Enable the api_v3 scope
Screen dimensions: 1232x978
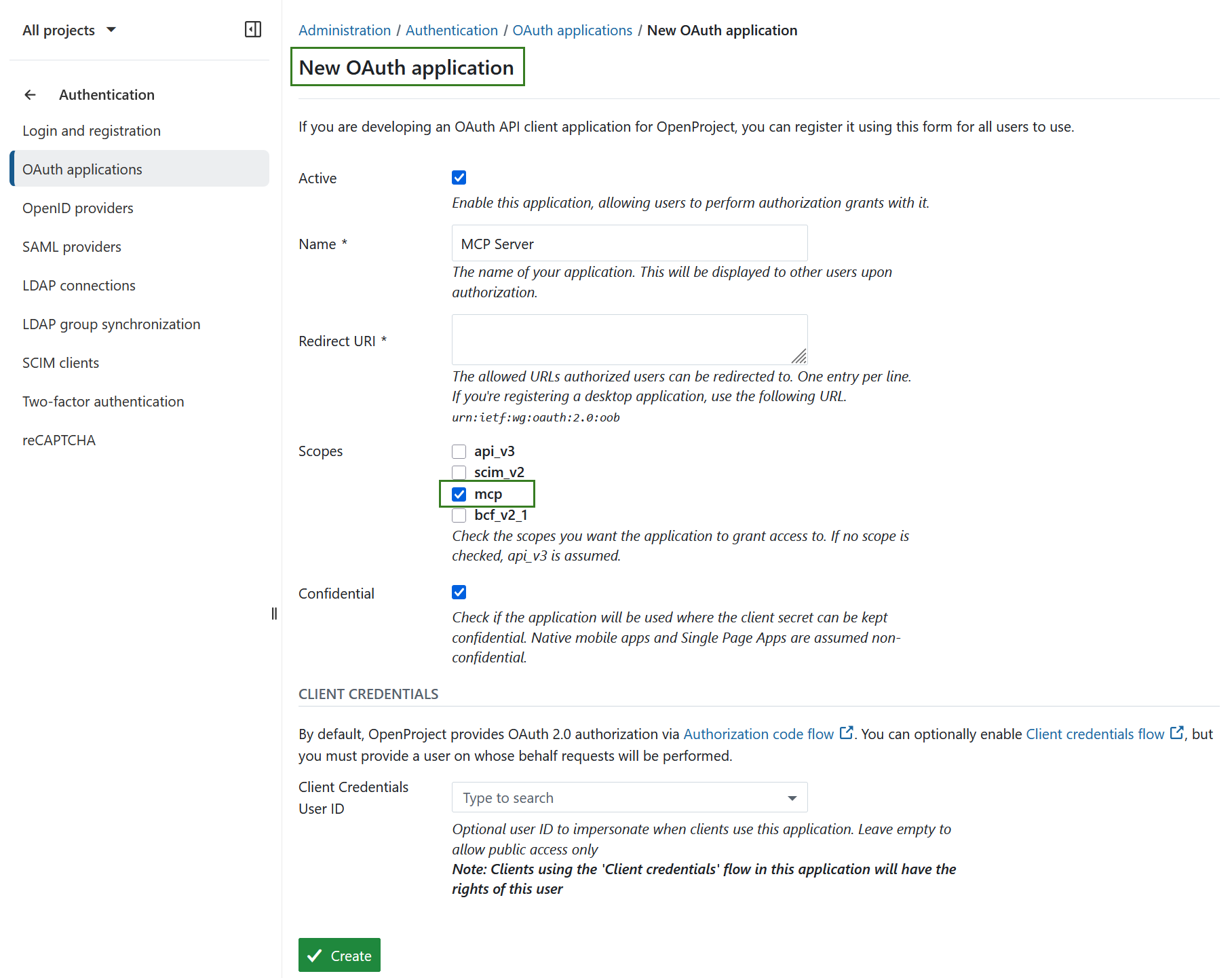(x=459, y=451)
